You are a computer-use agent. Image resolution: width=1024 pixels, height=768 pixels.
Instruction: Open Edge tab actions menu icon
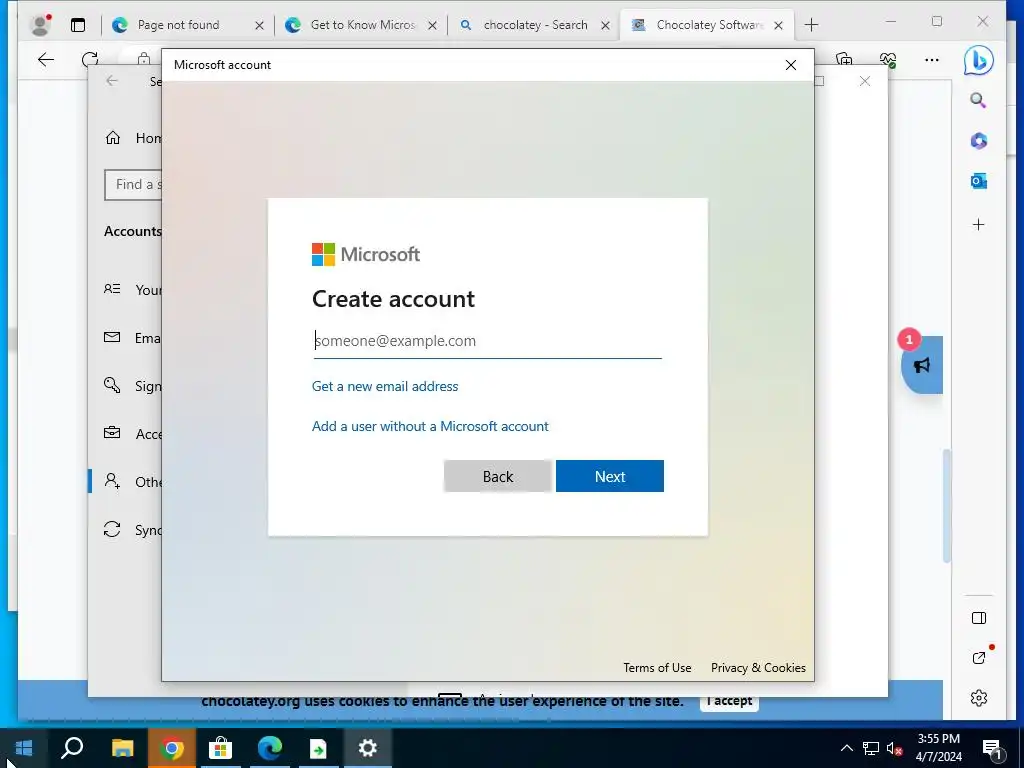78,25
